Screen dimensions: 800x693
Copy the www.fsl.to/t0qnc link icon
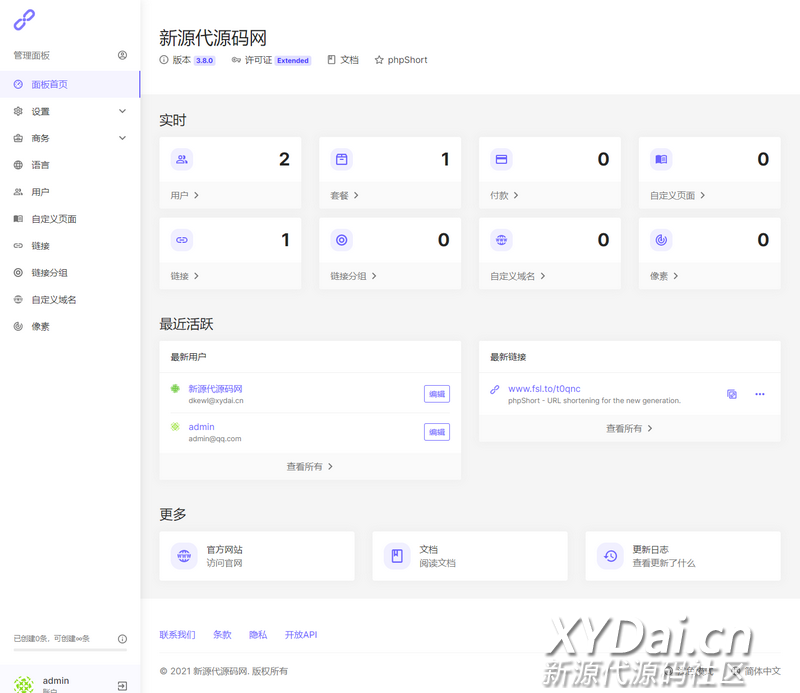click(732, 394)
